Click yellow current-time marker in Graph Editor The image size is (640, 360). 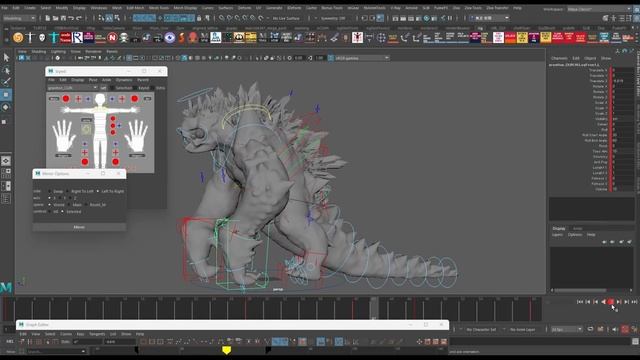(227, 350)
